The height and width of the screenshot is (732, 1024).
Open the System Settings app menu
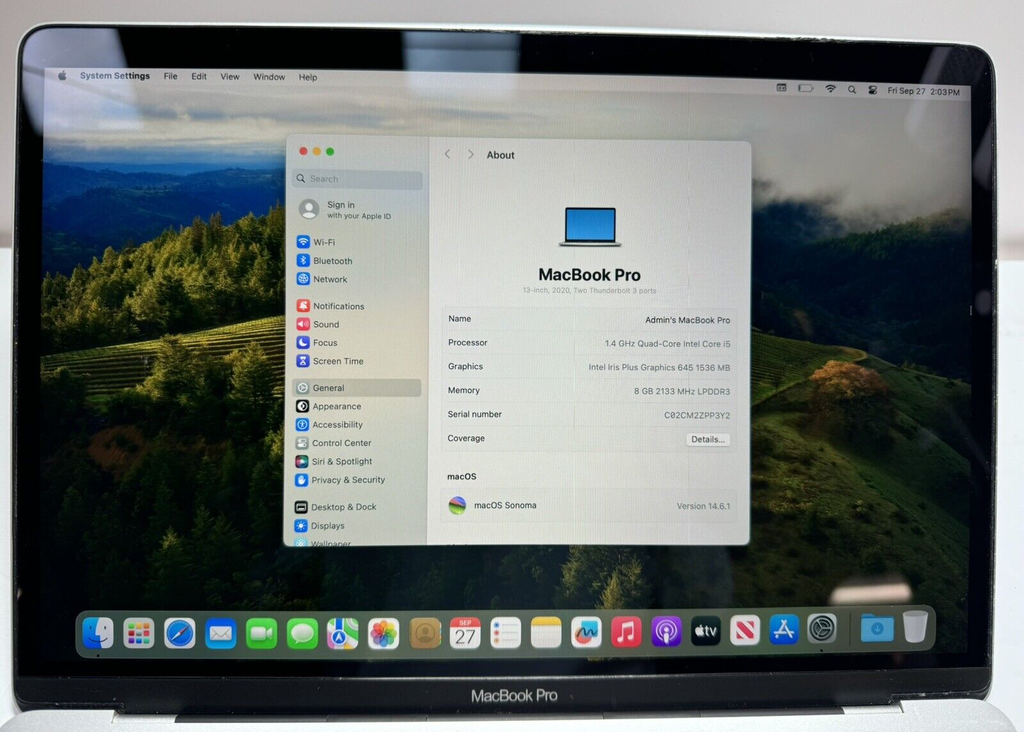coord(115,76)
